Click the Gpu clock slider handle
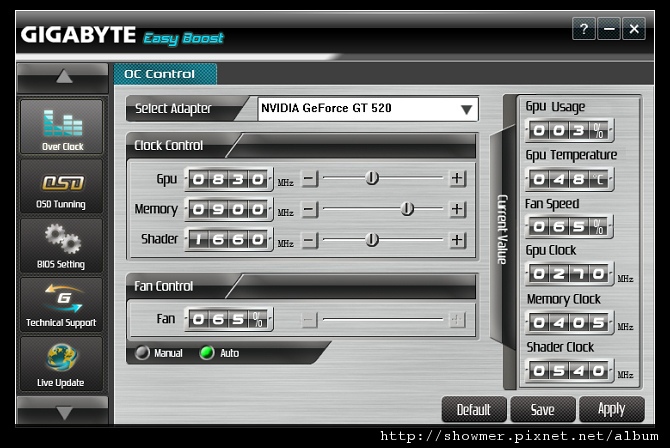 [372, 177]
